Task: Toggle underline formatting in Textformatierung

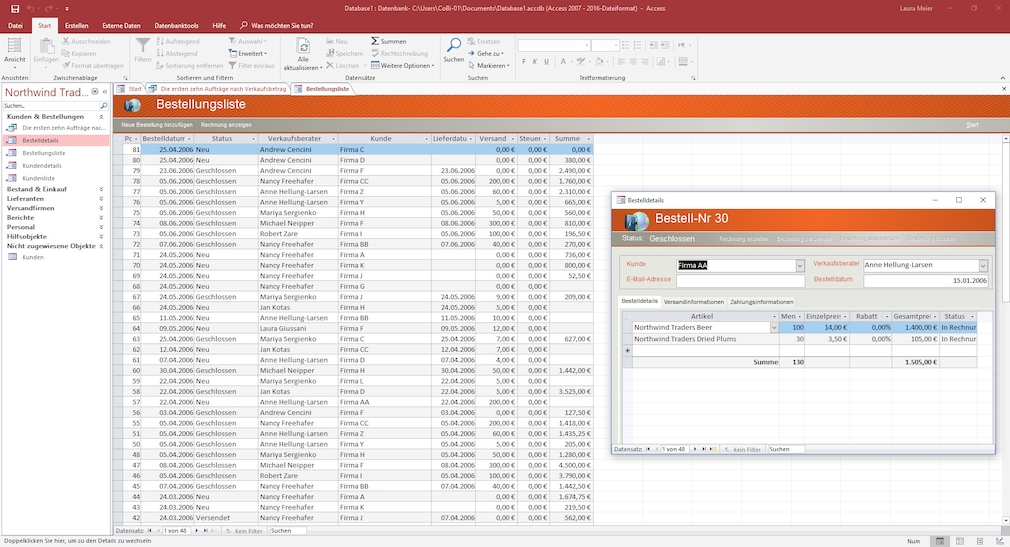Action: (x=545, y=60)
